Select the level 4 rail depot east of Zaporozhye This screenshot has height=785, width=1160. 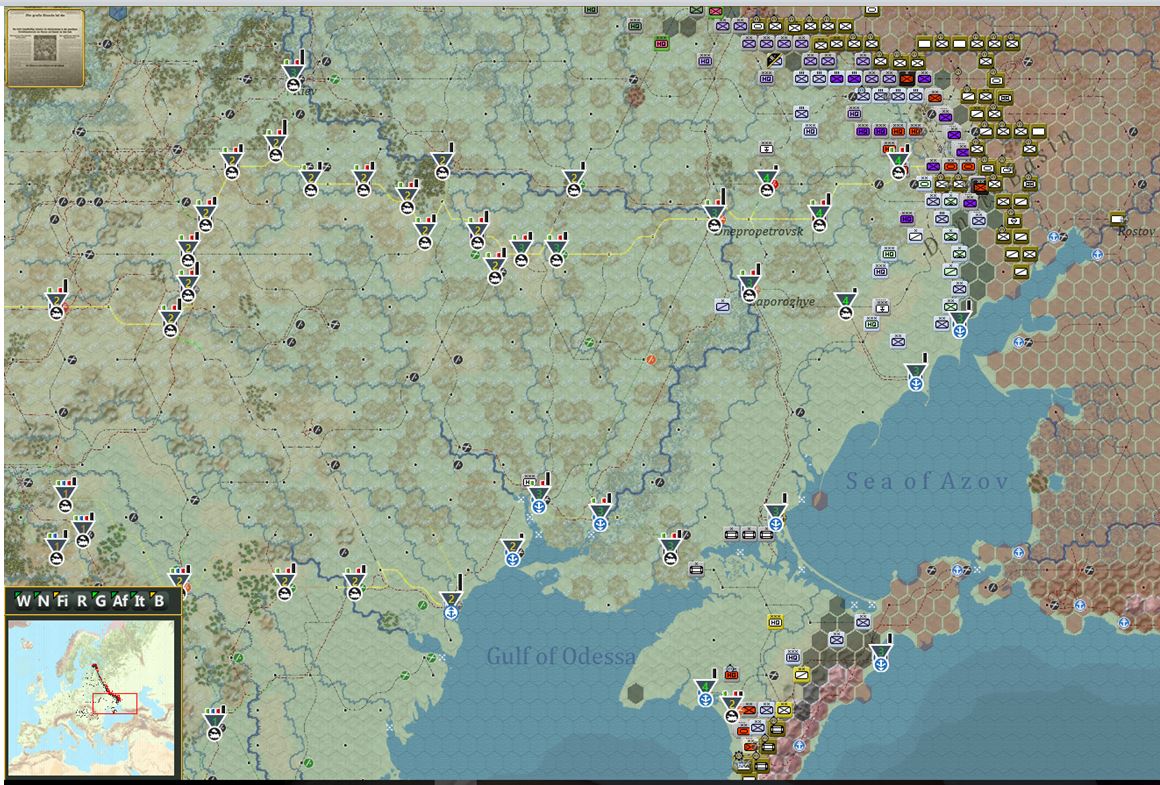click(845, 306)
